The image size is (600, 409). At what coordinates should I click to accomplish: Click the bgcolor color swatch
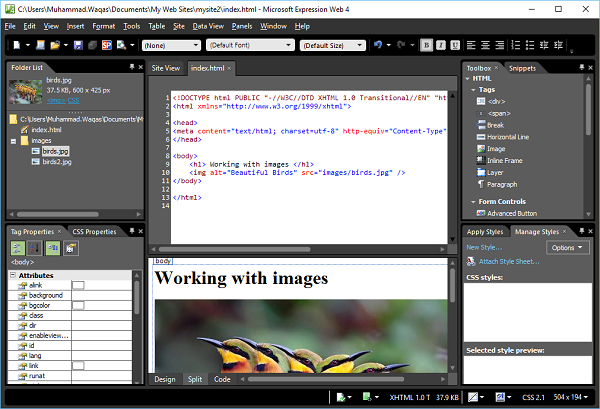tap(78, 305)
